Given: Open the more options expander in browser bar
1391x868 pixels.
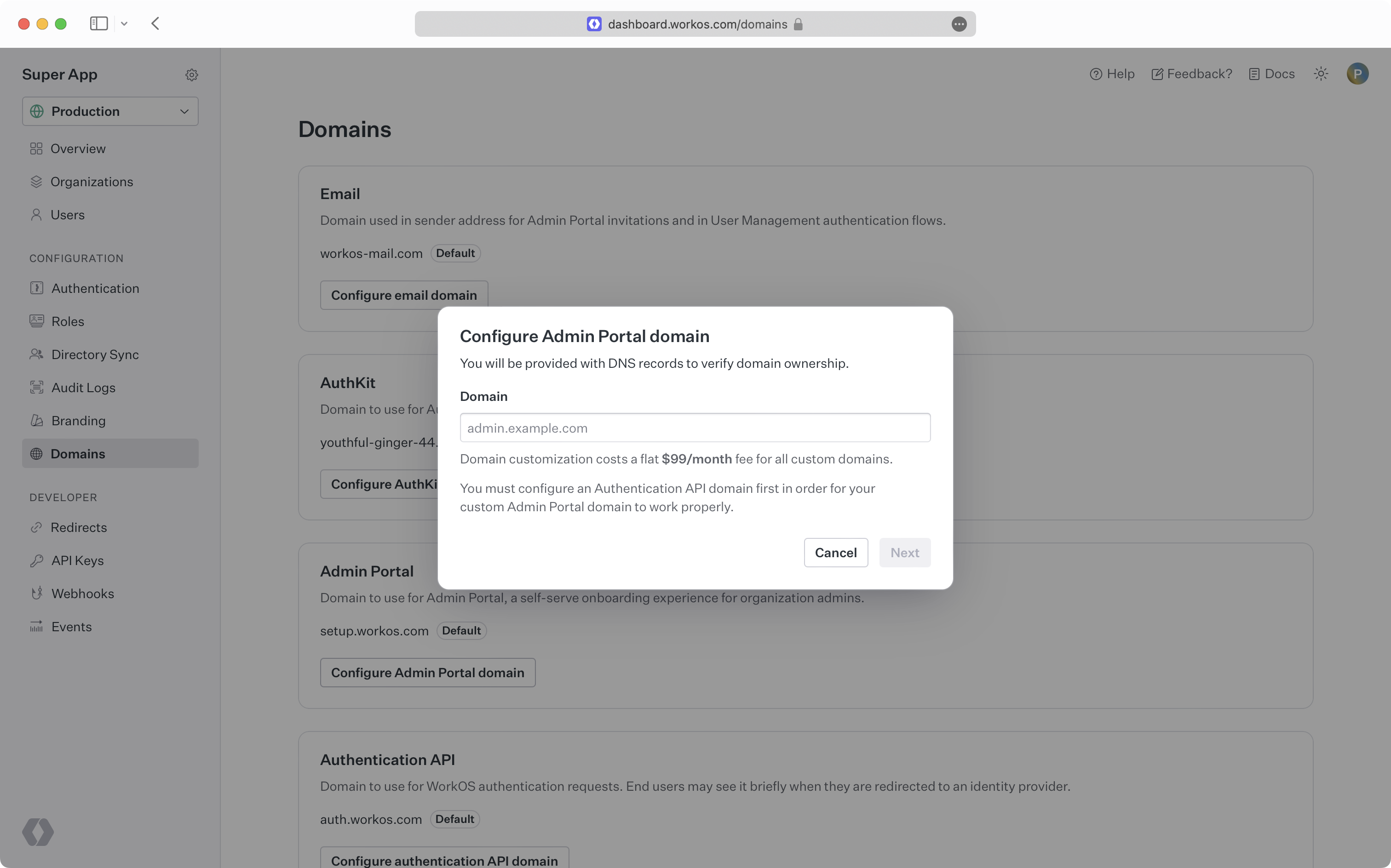Looking at the screenshot, I should click(959, 23).
